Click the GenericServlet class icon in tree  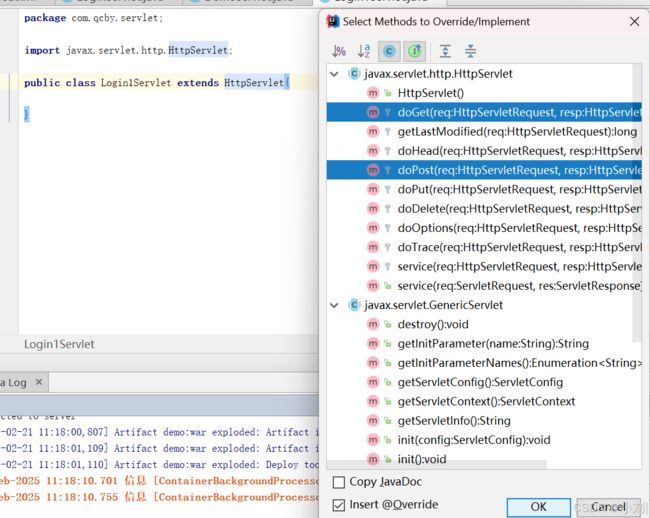(x=354, y=305)
